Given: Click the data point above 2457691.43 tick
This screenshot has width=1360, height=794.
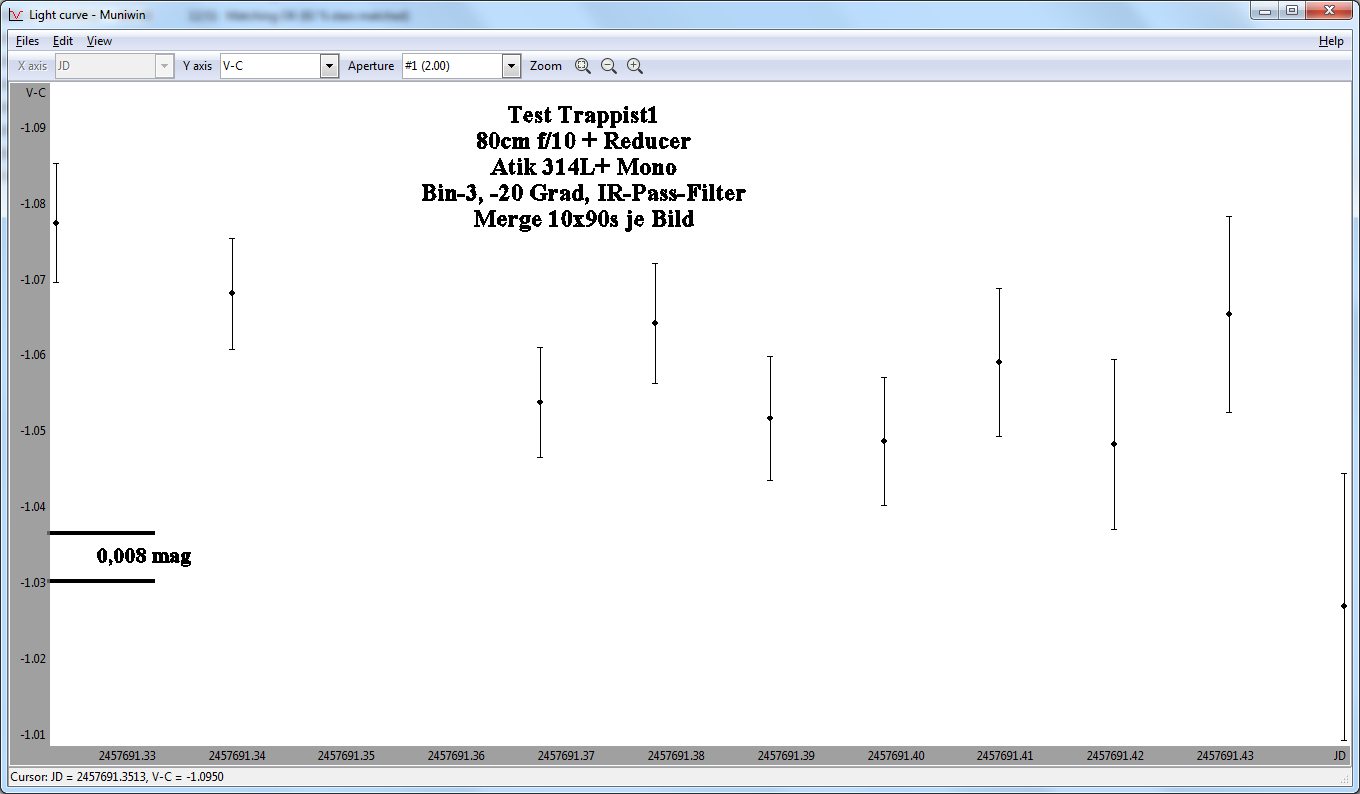Looking at the screenshot, I should (x=1229, y=314).
